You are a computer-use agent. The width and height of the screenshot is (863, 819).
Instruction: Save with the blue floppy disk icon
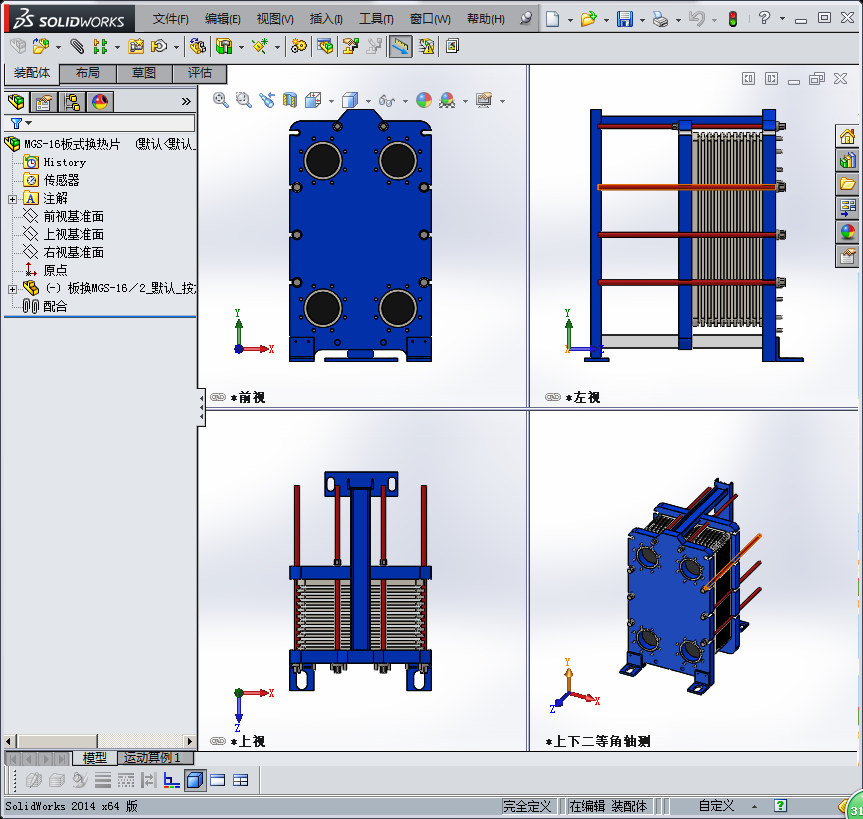(x=625, y=19)
